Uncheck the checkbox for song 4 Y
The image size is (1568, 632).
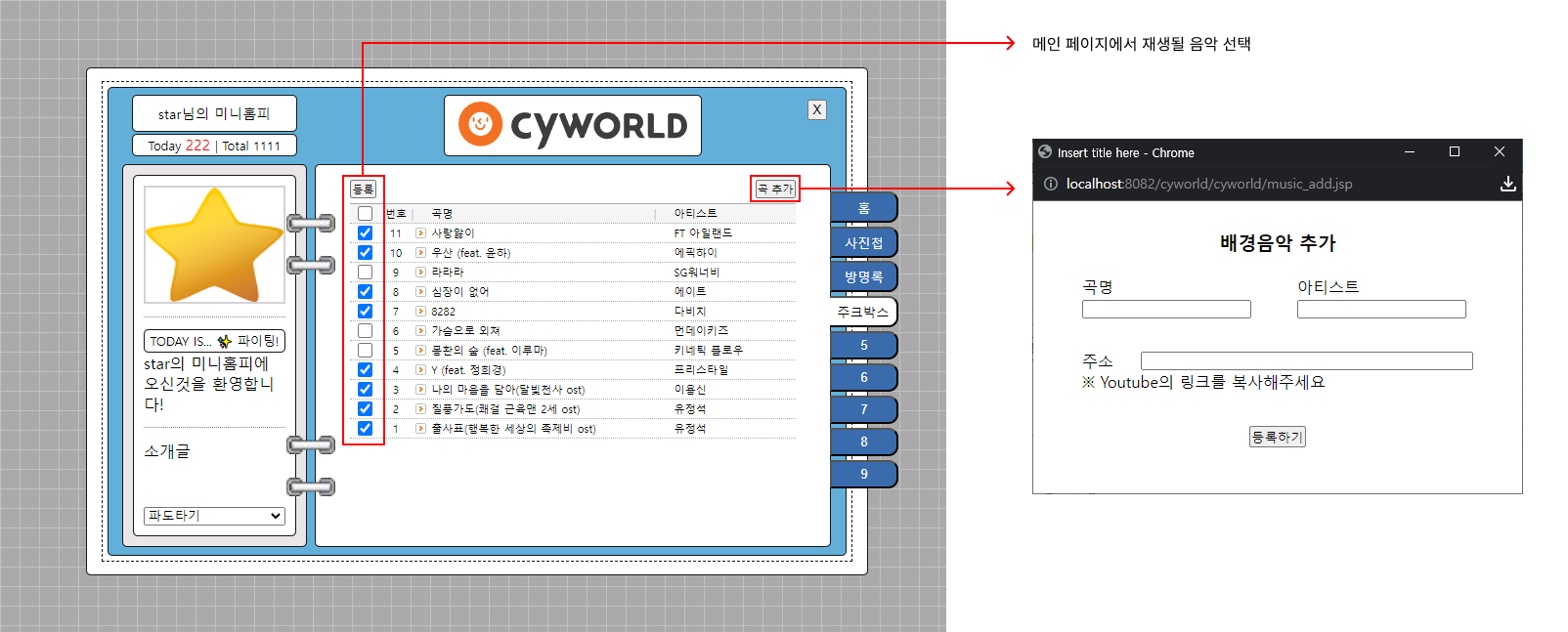click(x=365, y=369)
